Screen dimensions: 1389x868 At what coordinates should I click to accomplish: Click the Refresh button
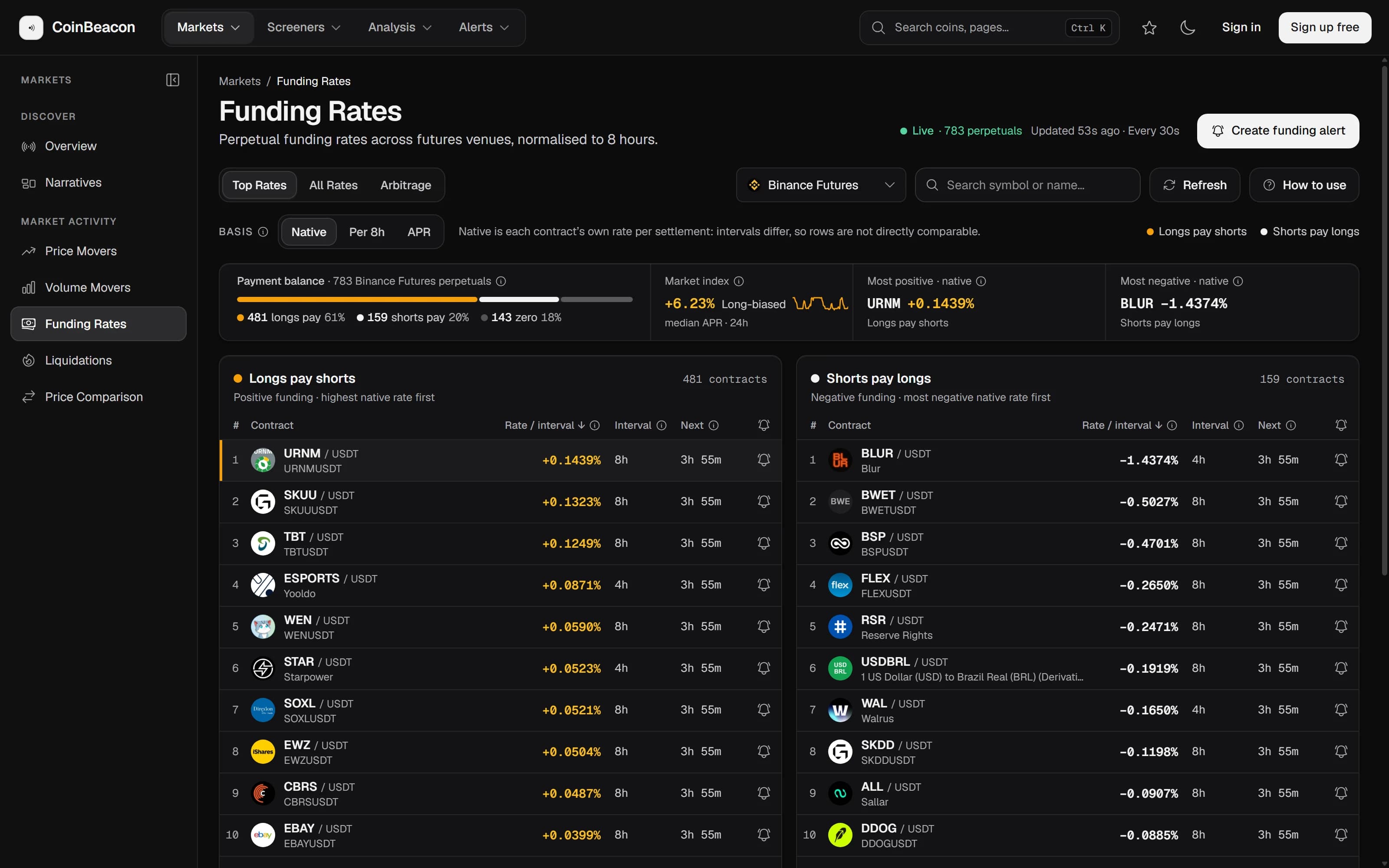point(1195,185)
